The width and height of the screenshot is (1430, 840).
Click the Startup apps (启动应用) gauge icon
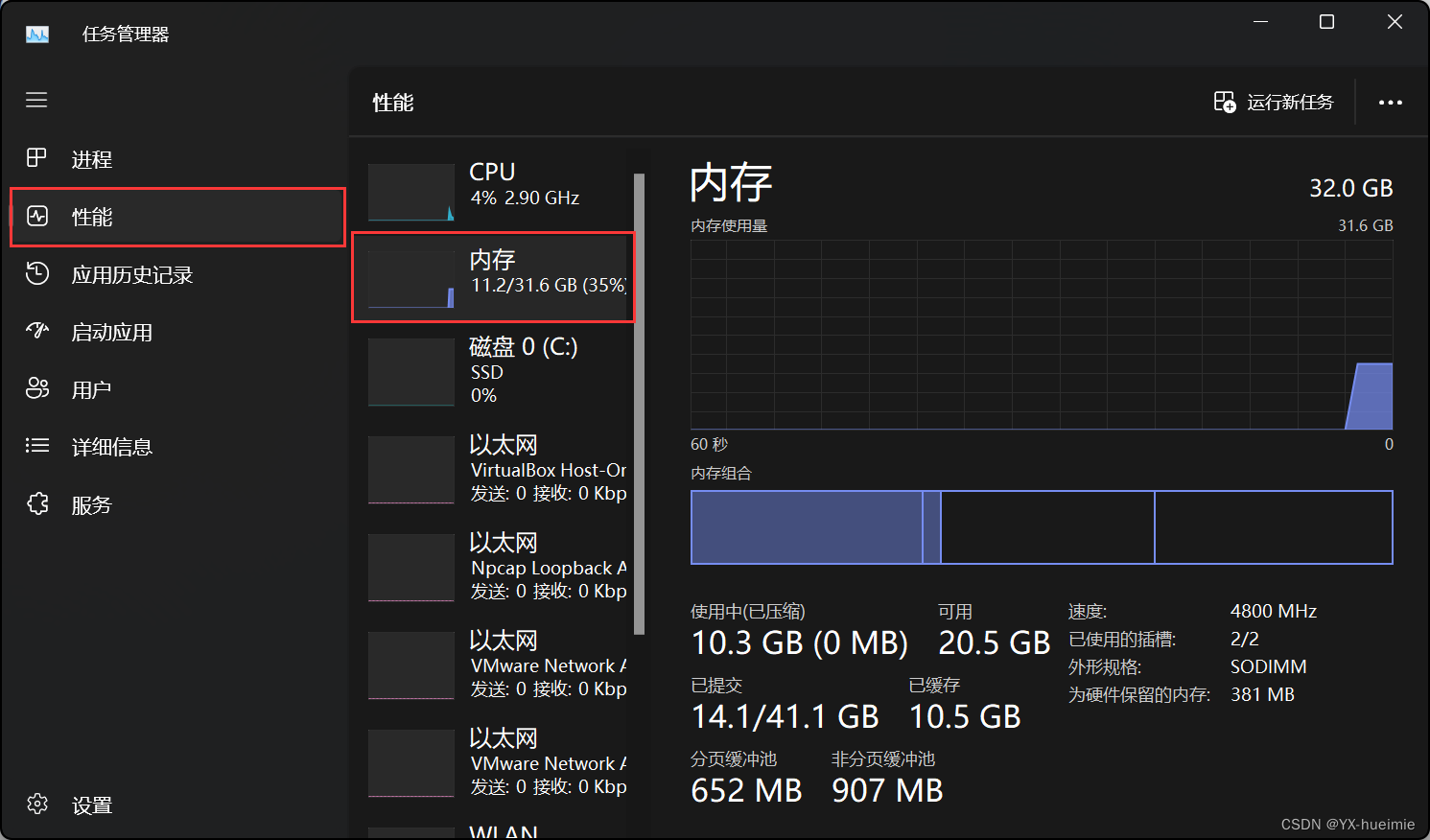pyautogui.click(x=37, y=331)
